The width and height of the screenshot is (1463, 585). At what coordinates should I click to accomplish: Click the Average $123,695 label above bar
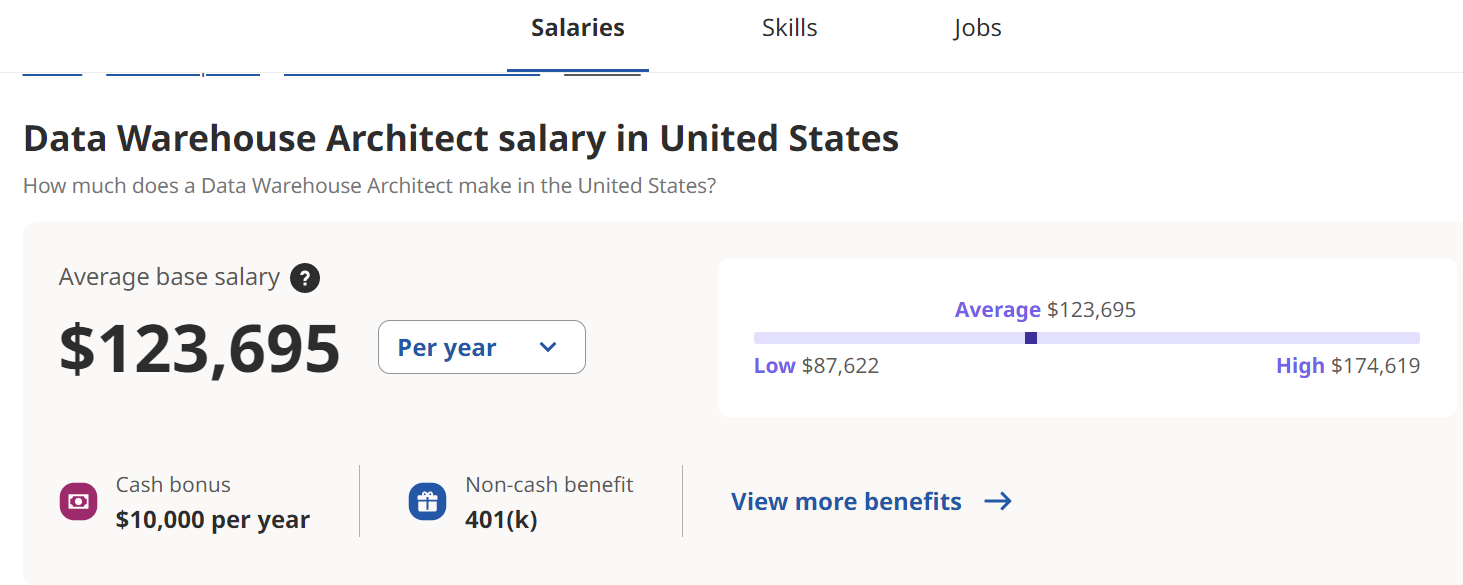coord(1045,310)
